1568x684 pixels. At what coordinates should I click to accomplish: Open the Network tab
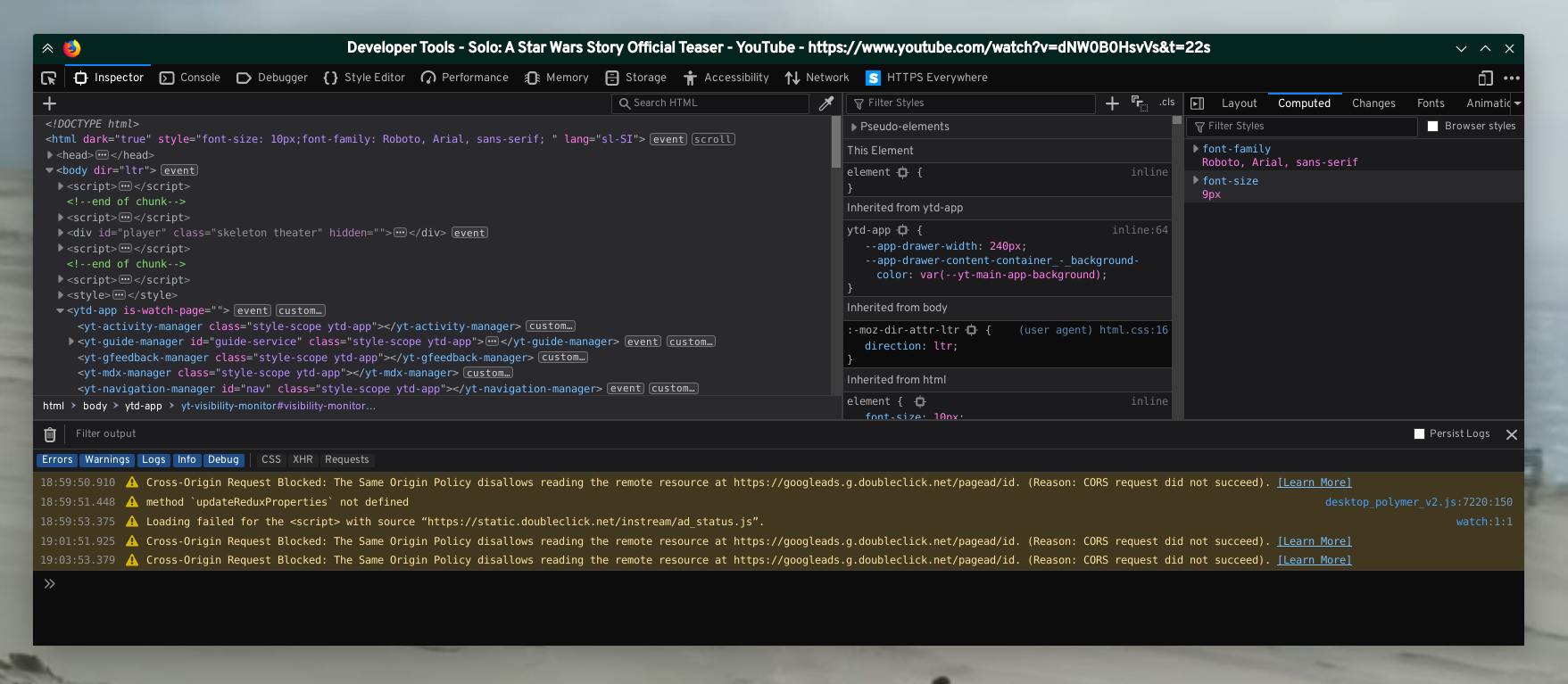[x=817, y=78]
